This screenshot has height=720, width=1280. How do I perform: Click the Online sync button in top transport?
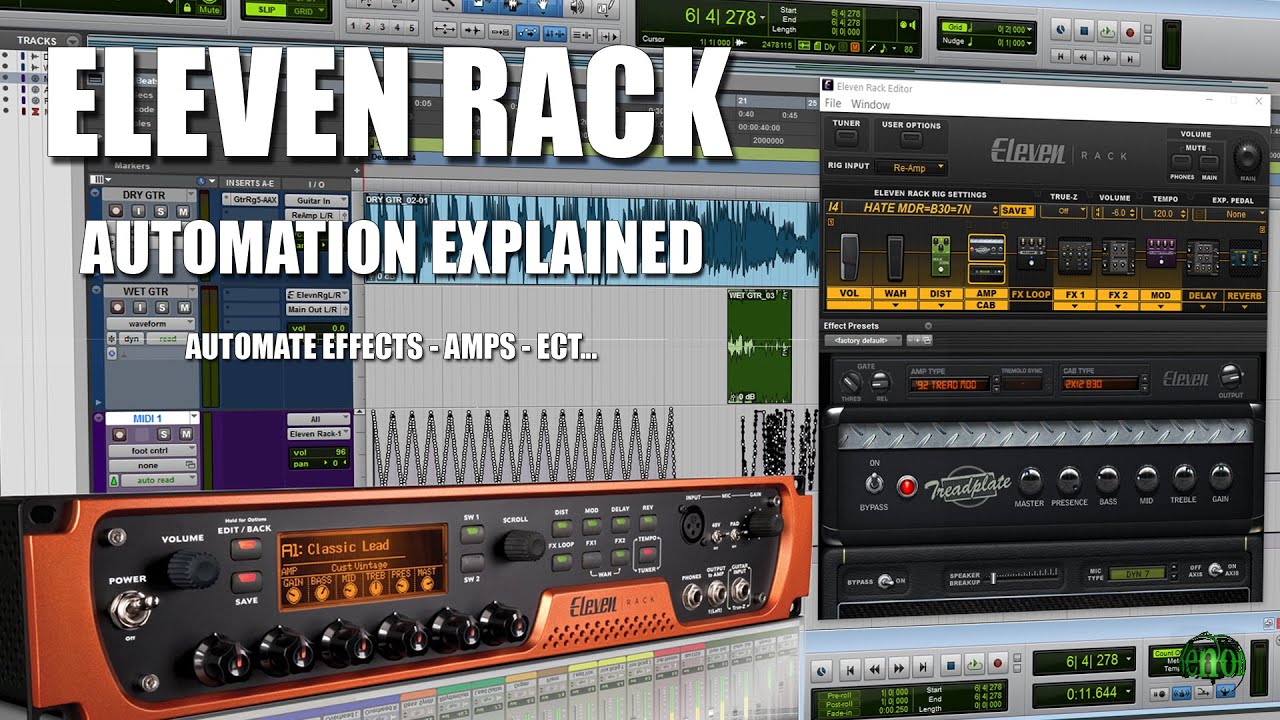point(1059,31)
